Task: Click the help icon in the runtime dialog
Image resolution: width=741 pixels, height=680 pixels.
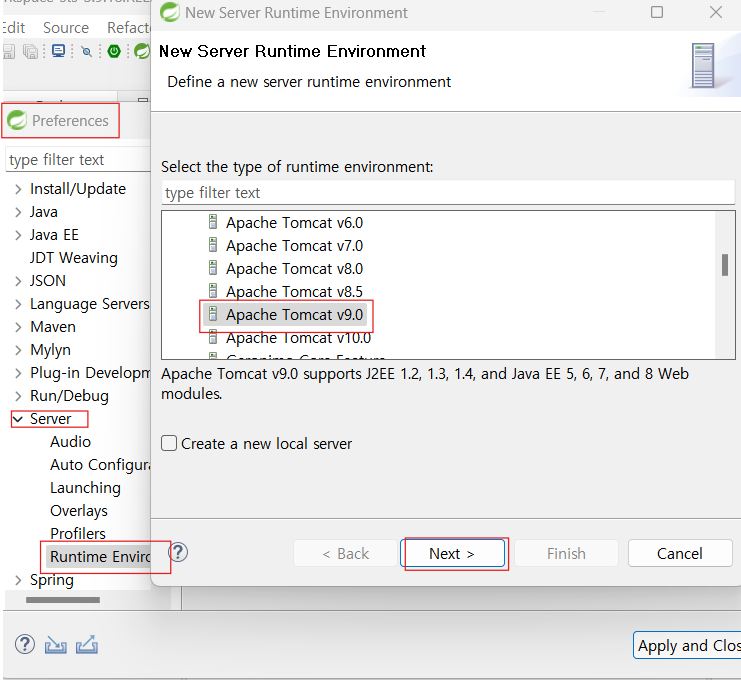Action: 178,552
